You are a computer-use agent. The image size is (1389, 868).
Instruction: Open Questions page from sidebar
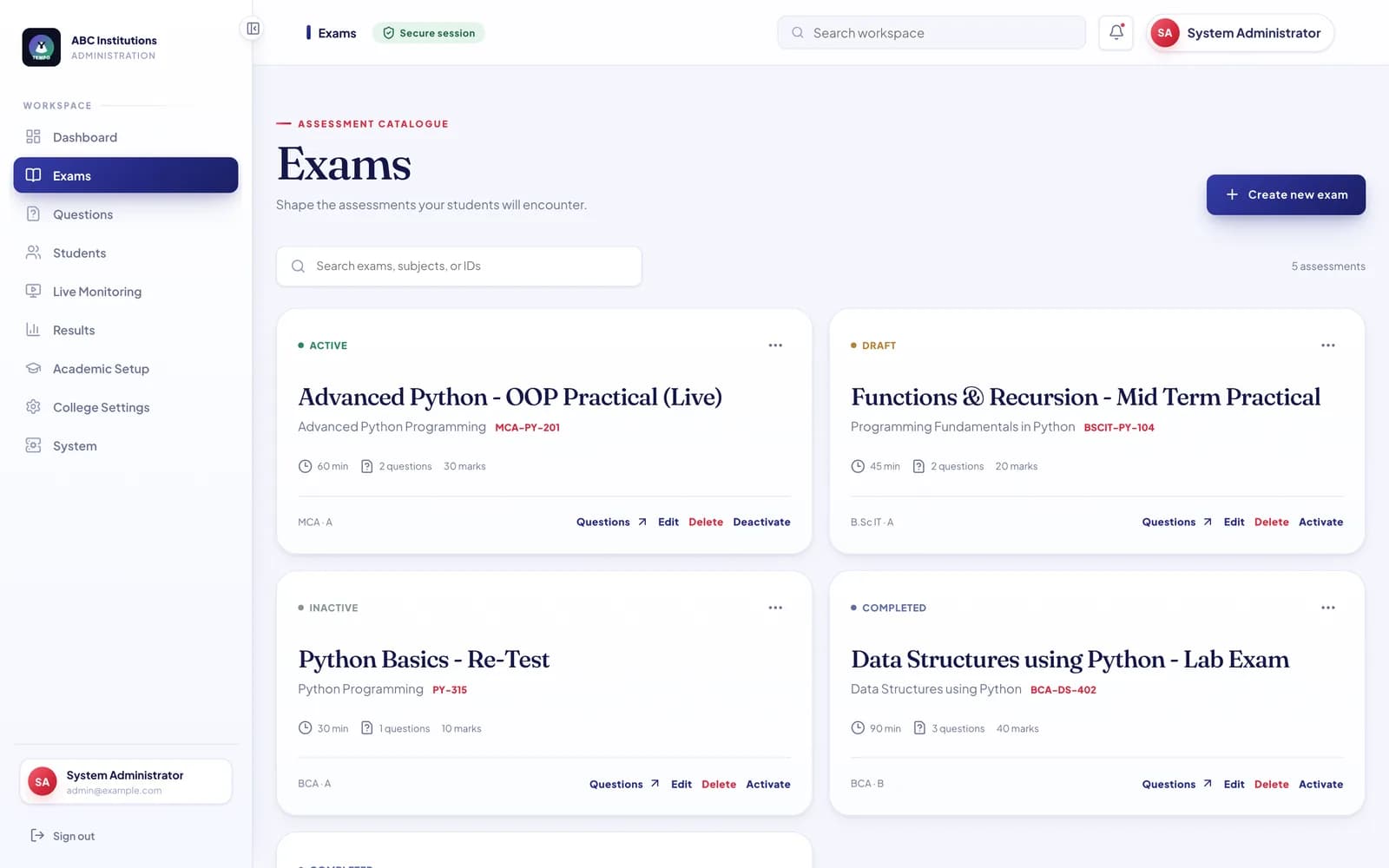126,214
